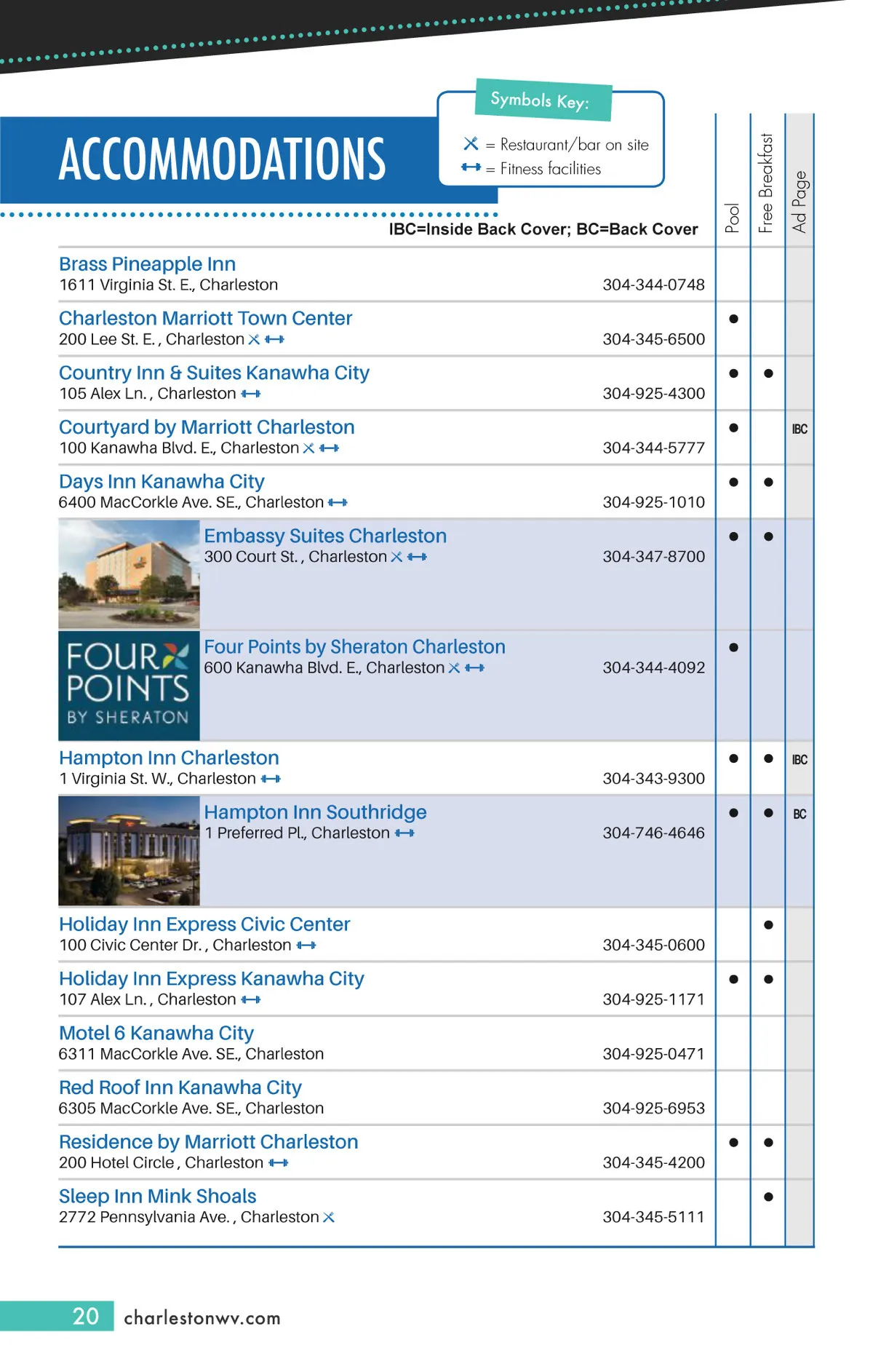Click the pool dot for Charleston Marriott
Viewport: 873px width, 1372px height.
pos(733,319)
